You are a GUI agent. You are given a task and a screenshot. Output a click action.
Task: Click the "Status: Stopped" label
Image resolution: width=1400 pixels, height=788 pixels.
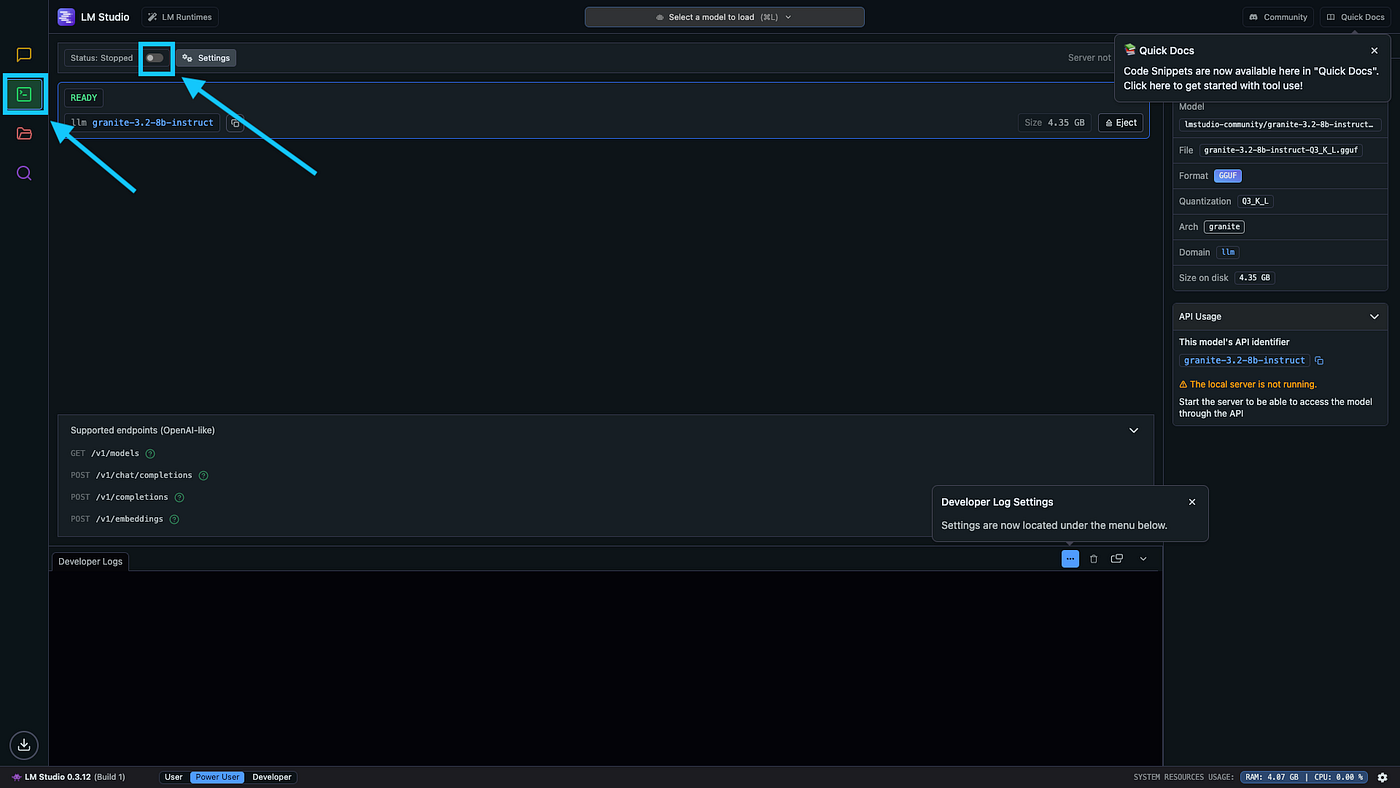tap(102, 58)
